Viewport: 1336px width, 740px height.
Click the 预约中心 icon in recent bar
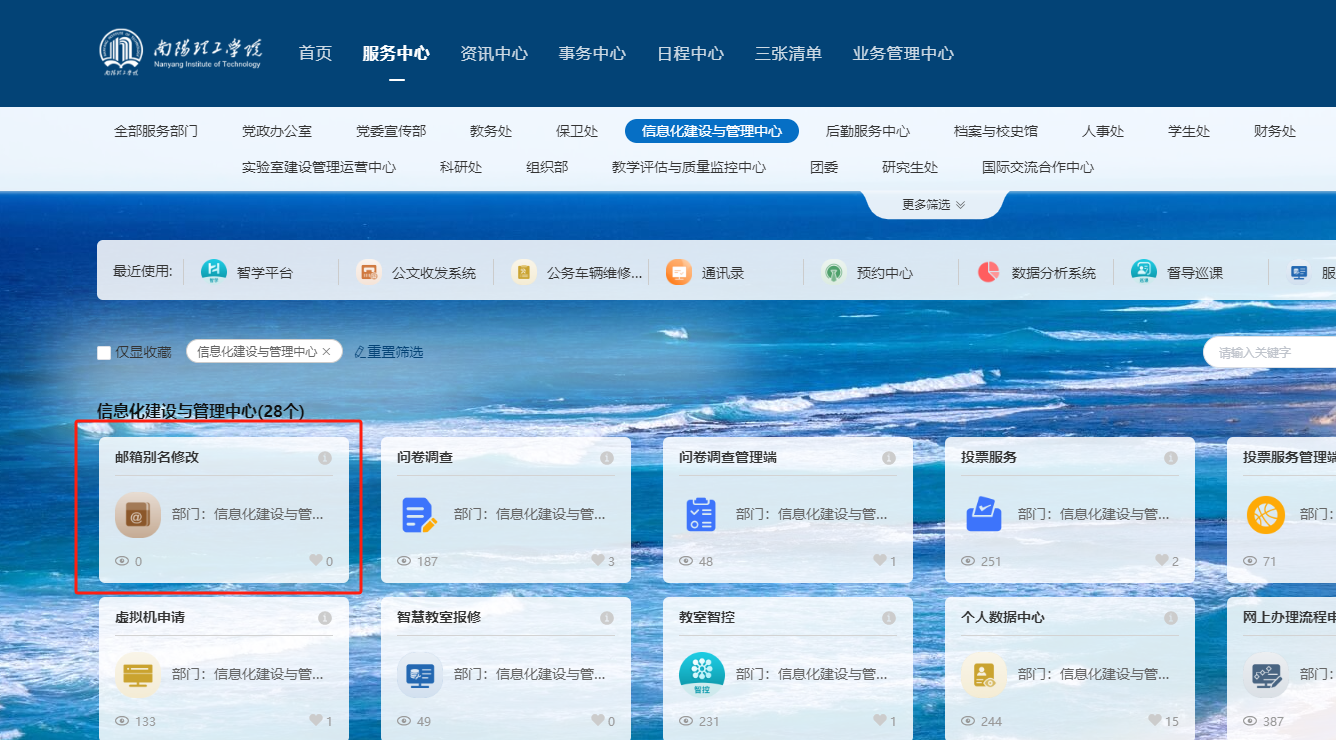pos(834,272)
